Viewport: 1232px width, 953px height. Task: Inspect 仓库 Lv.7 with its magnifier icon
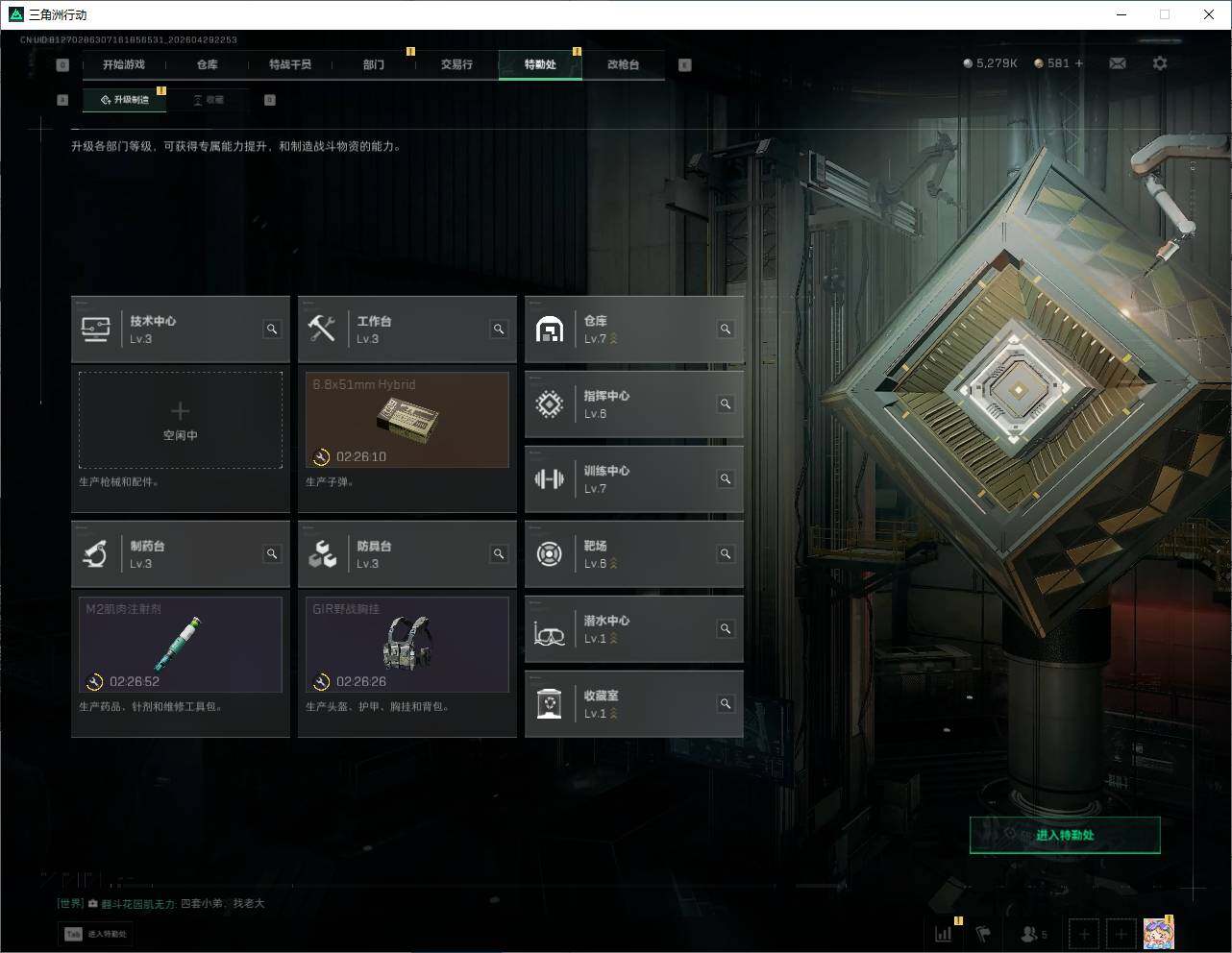(726, 330)
